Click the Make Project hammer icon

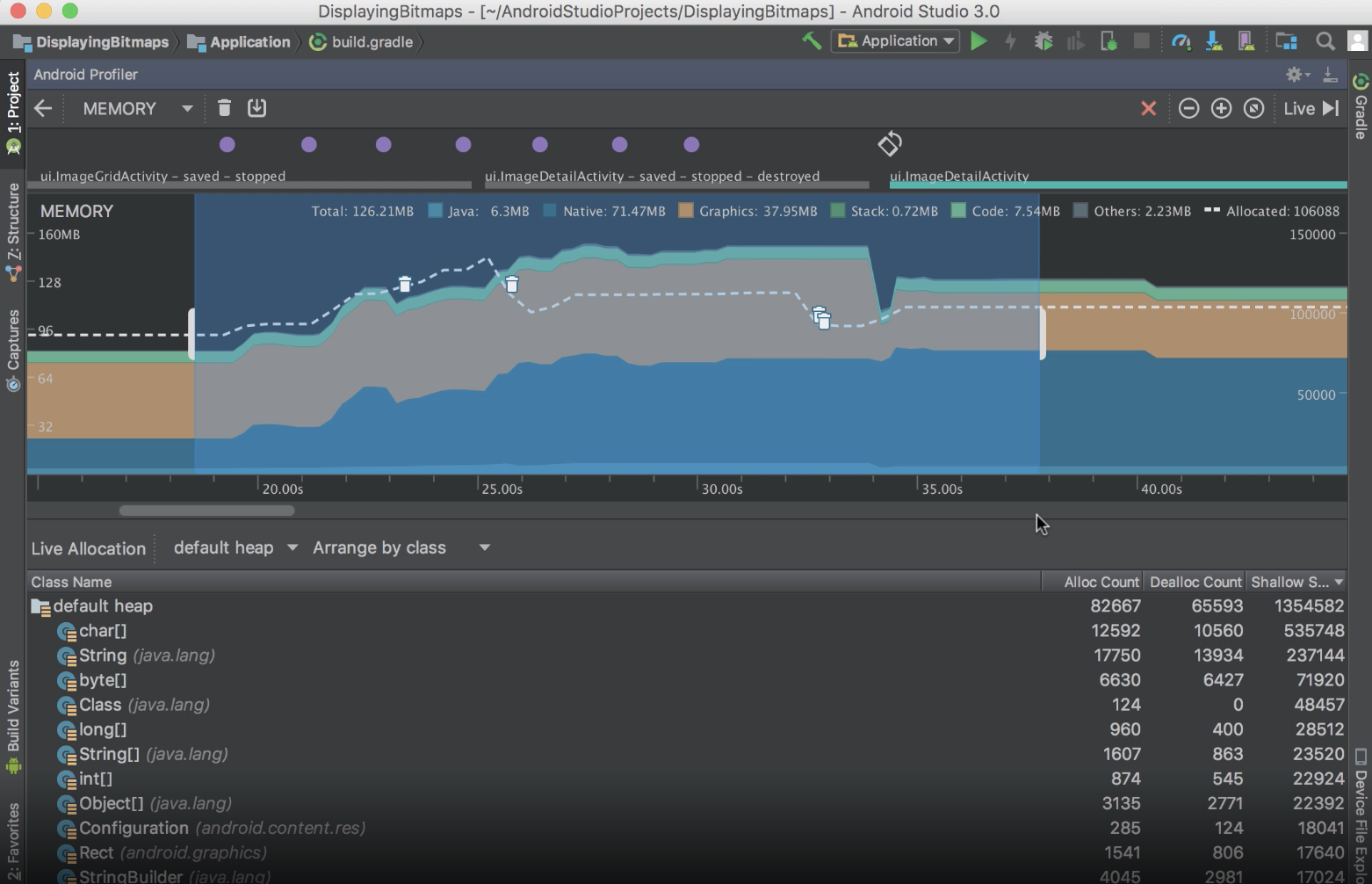coord(812,41)
